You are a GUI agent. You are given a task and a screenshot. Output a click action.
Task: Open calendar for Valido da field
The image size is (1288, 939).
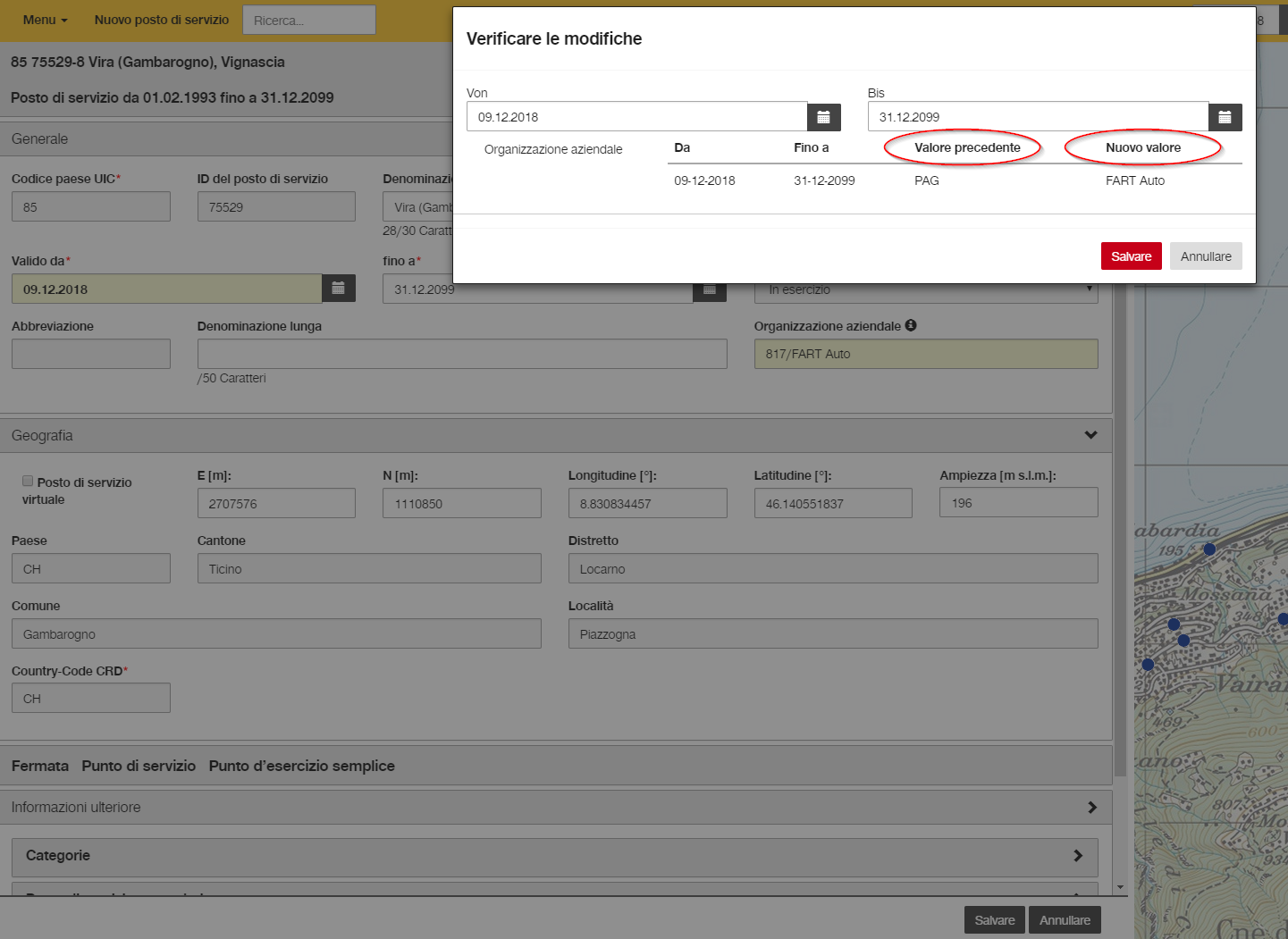(x=339, y=289)
